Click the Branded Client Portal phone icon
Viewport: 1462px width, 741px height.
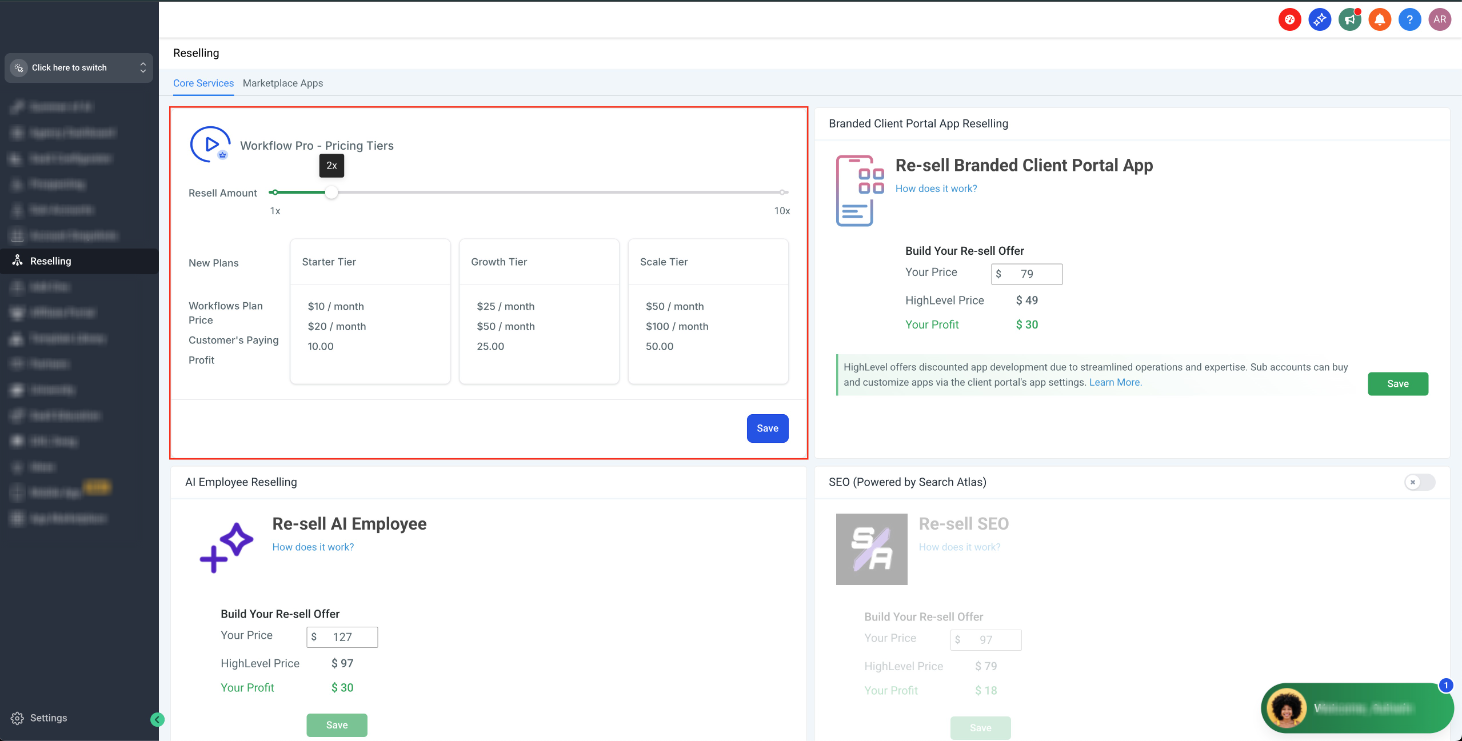point(860,190)
